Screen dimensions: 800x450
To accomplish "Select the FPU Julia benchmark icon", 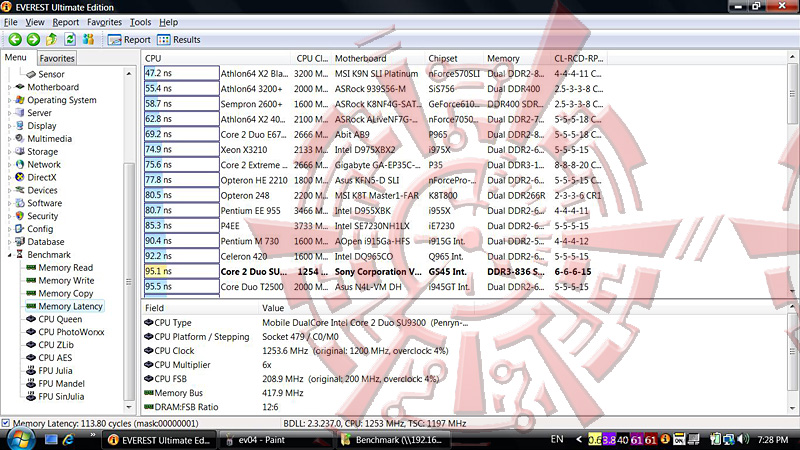I will coord(31,370).
